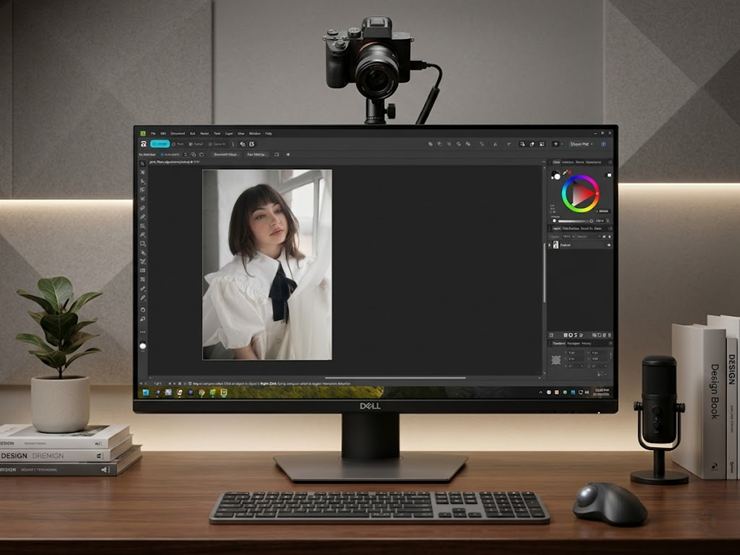Expand the layer row disclosure arrow
The width and height of the screenshot is (740, 555).
coord(549,245)
